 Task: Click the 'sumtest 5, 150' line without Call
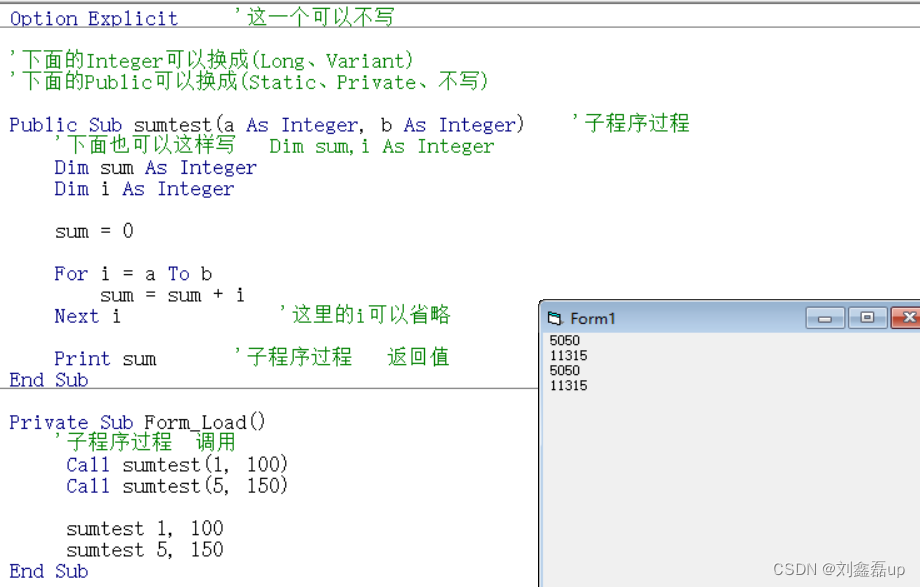point(144,549)
